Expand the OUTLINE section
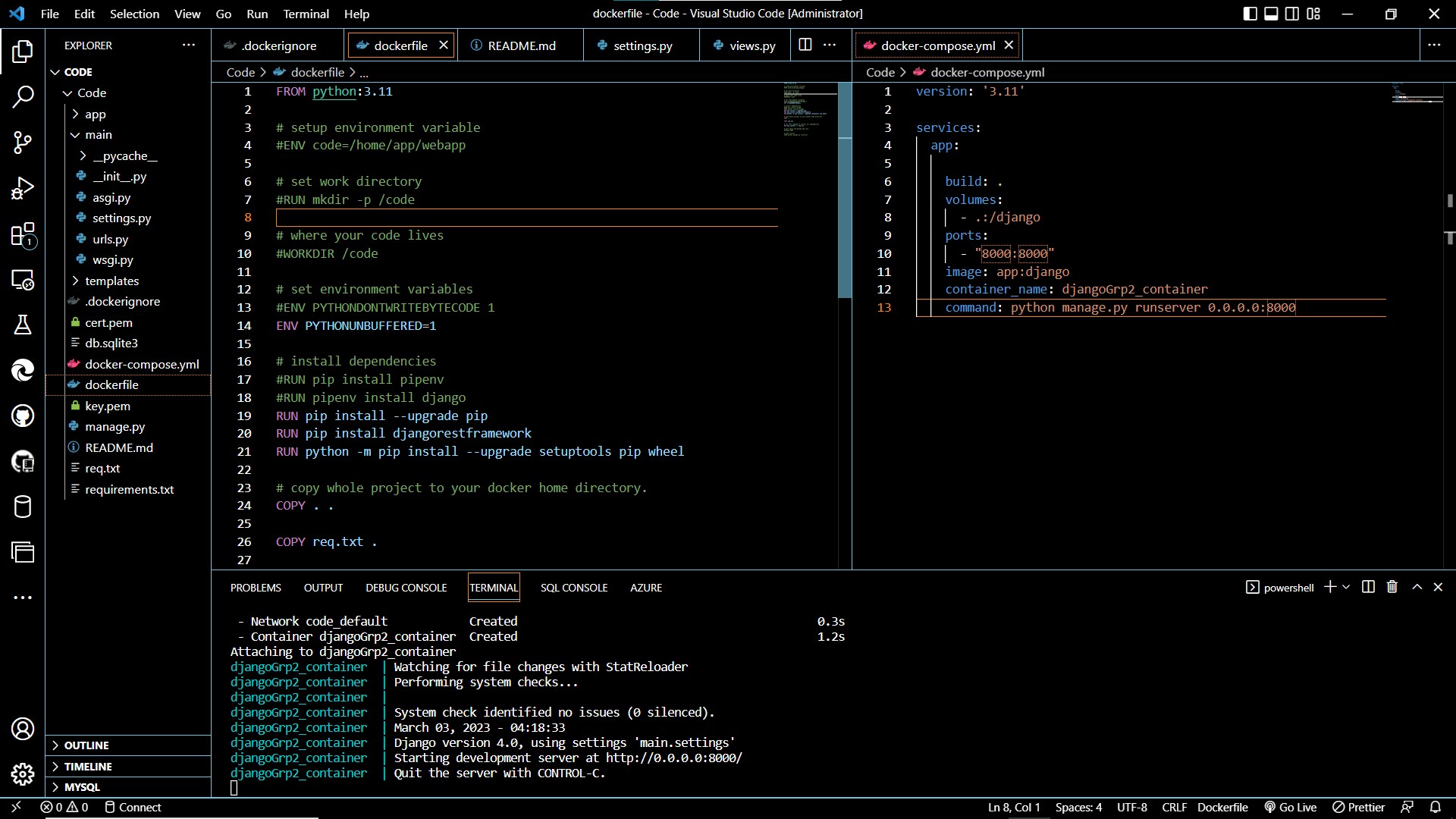Viewport: 1456px width, 819px height. pos(128,745)
